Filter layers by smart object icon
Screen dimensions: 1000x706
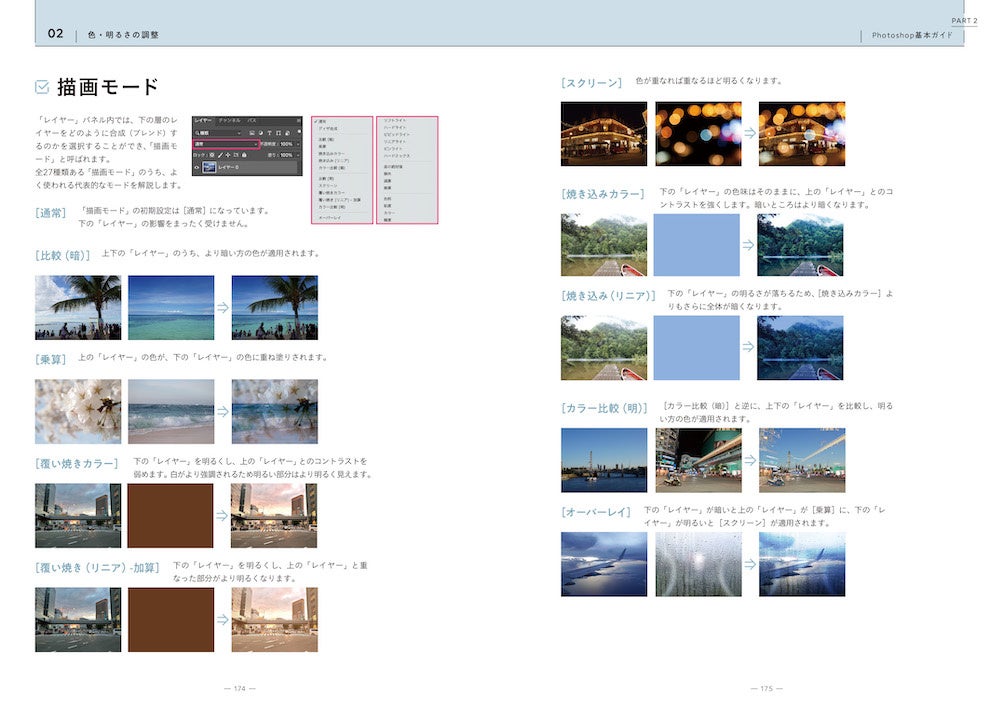pyautogui.click(x=288, y=133)
